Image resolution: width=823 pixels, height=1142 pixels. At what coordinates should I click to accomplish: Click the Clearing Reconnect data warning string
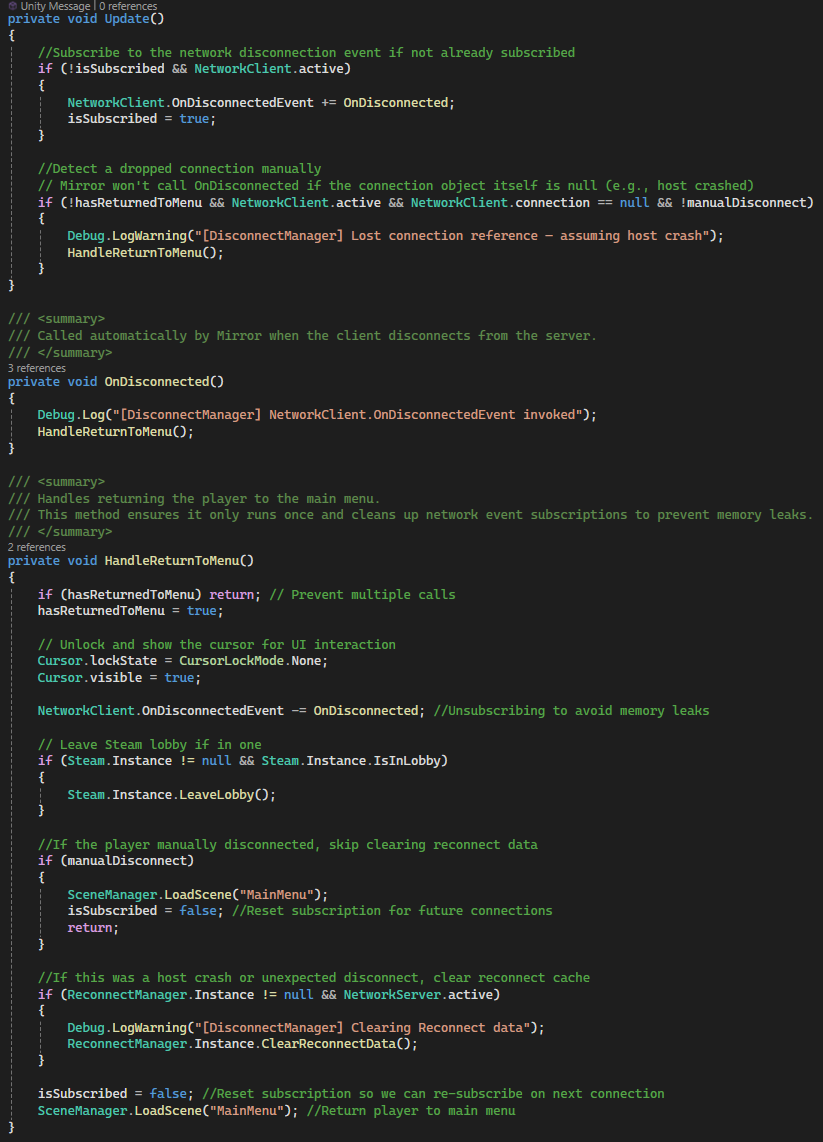click(370, 1027)
